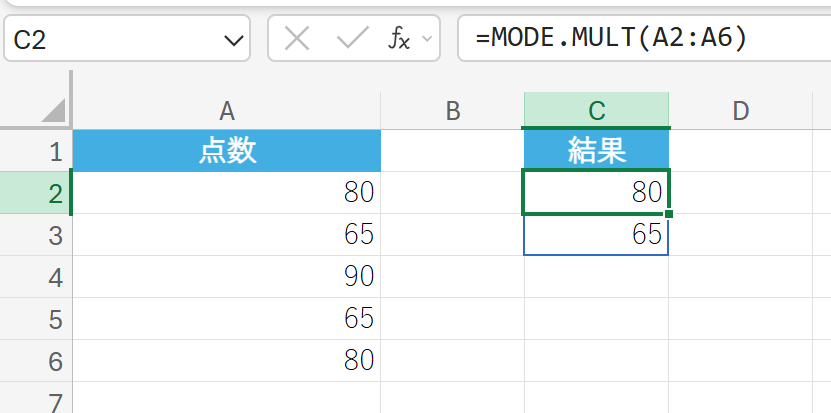
Task: Click the Enter checkmark icon in formula bar
Action: tap(352, 39)
